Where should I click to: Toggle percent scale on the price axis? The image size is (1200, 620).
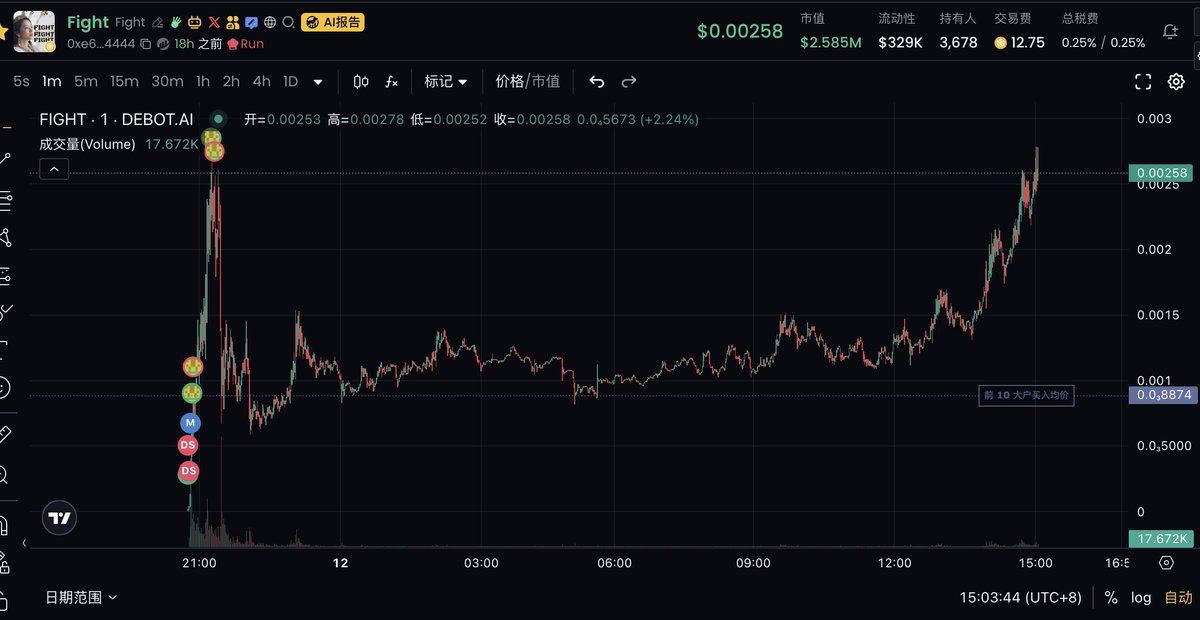click(1111, 598)
